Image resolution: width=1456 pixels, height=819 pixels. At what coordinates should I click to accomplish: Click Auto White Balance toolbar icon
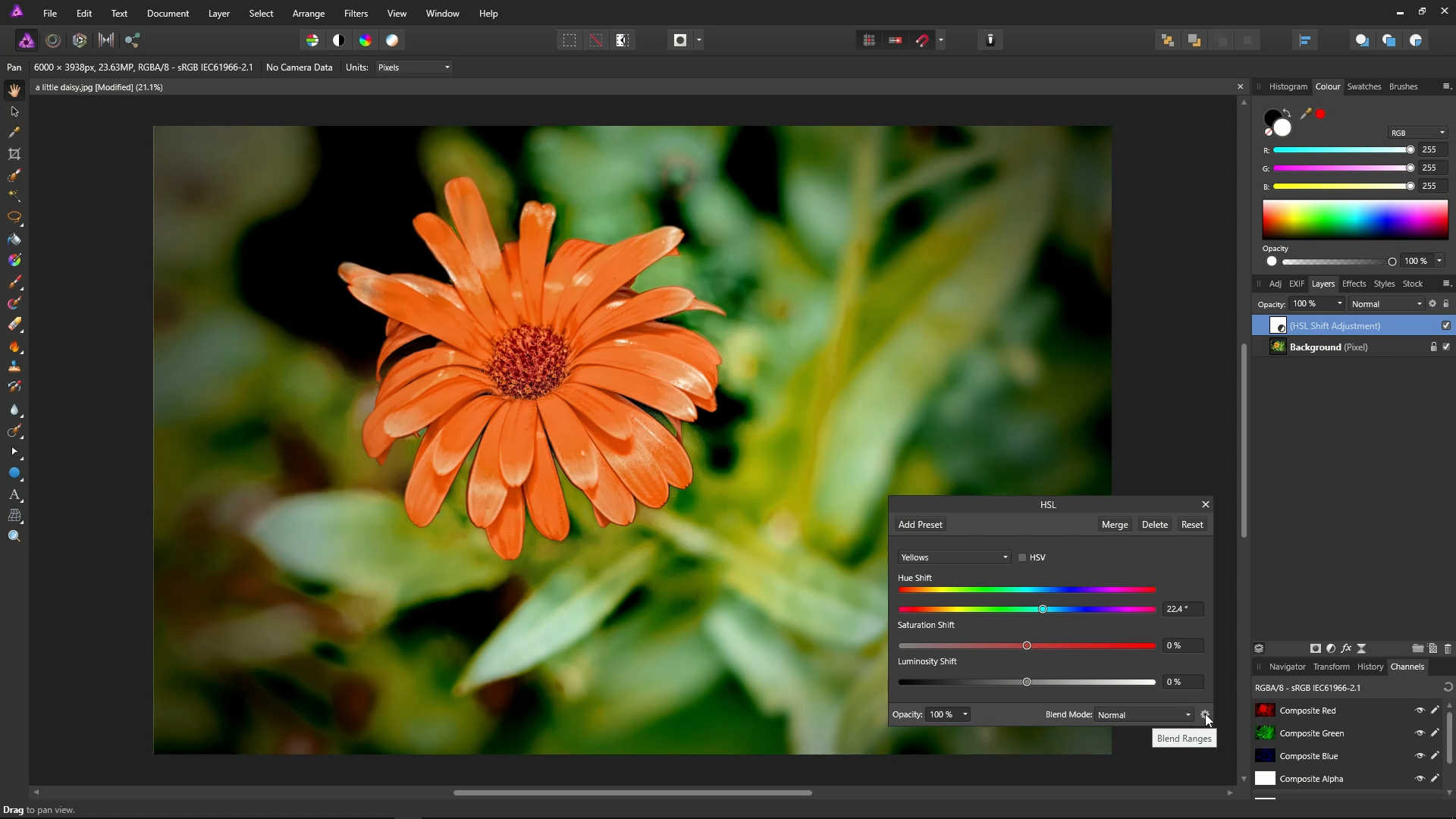pos(392,40)
